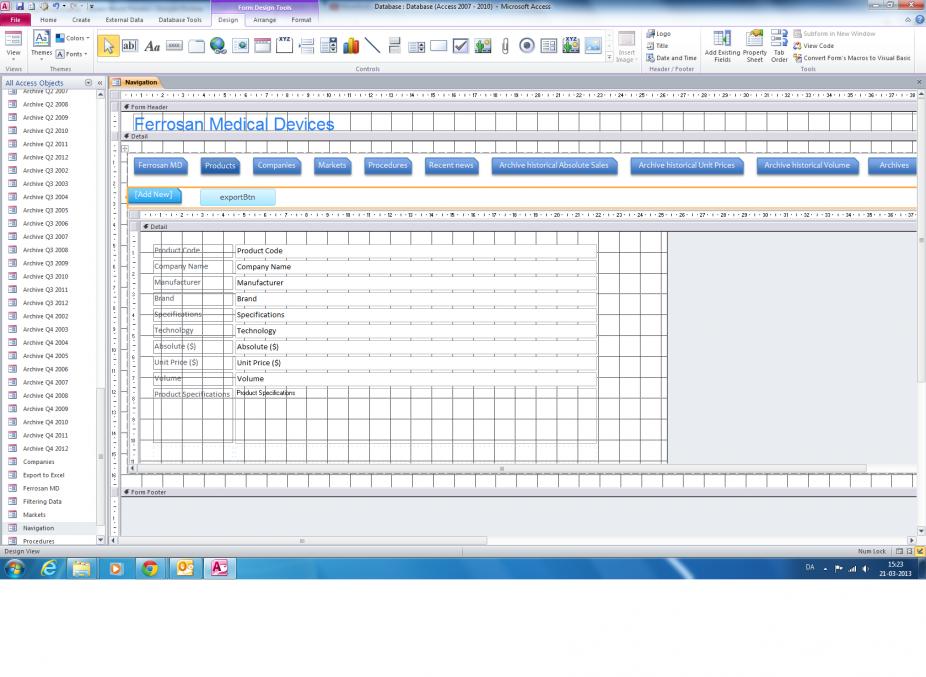926x677 pixels.
Task: Pick the List Box control
Action: 417,45
